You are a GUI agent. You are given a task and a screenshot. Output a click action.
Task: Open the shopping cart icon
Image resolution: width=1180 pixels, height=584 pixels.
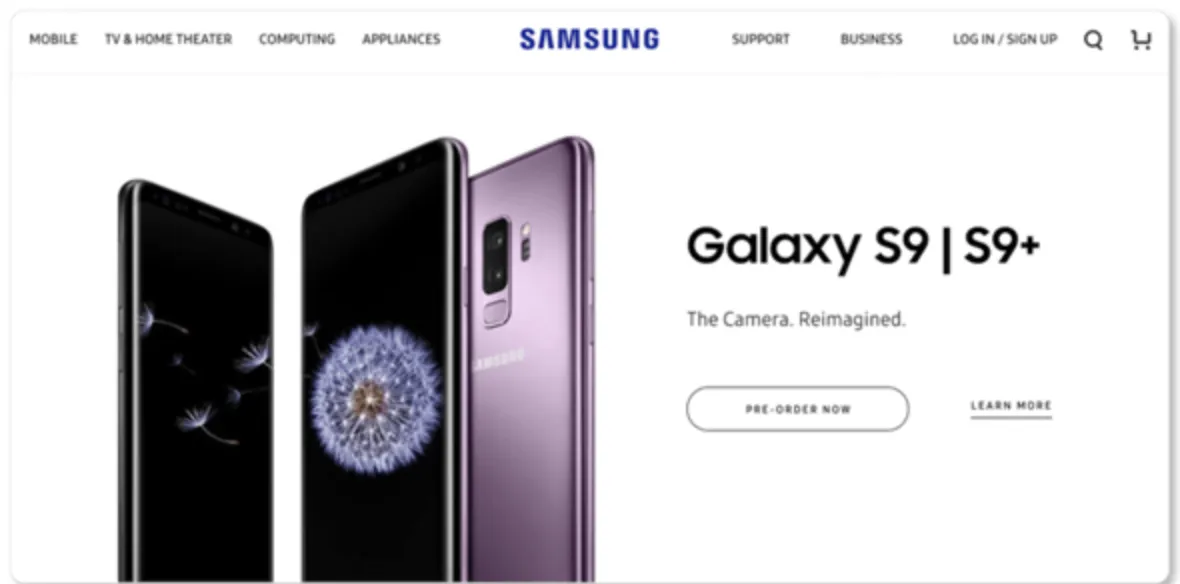point(1141,39)
